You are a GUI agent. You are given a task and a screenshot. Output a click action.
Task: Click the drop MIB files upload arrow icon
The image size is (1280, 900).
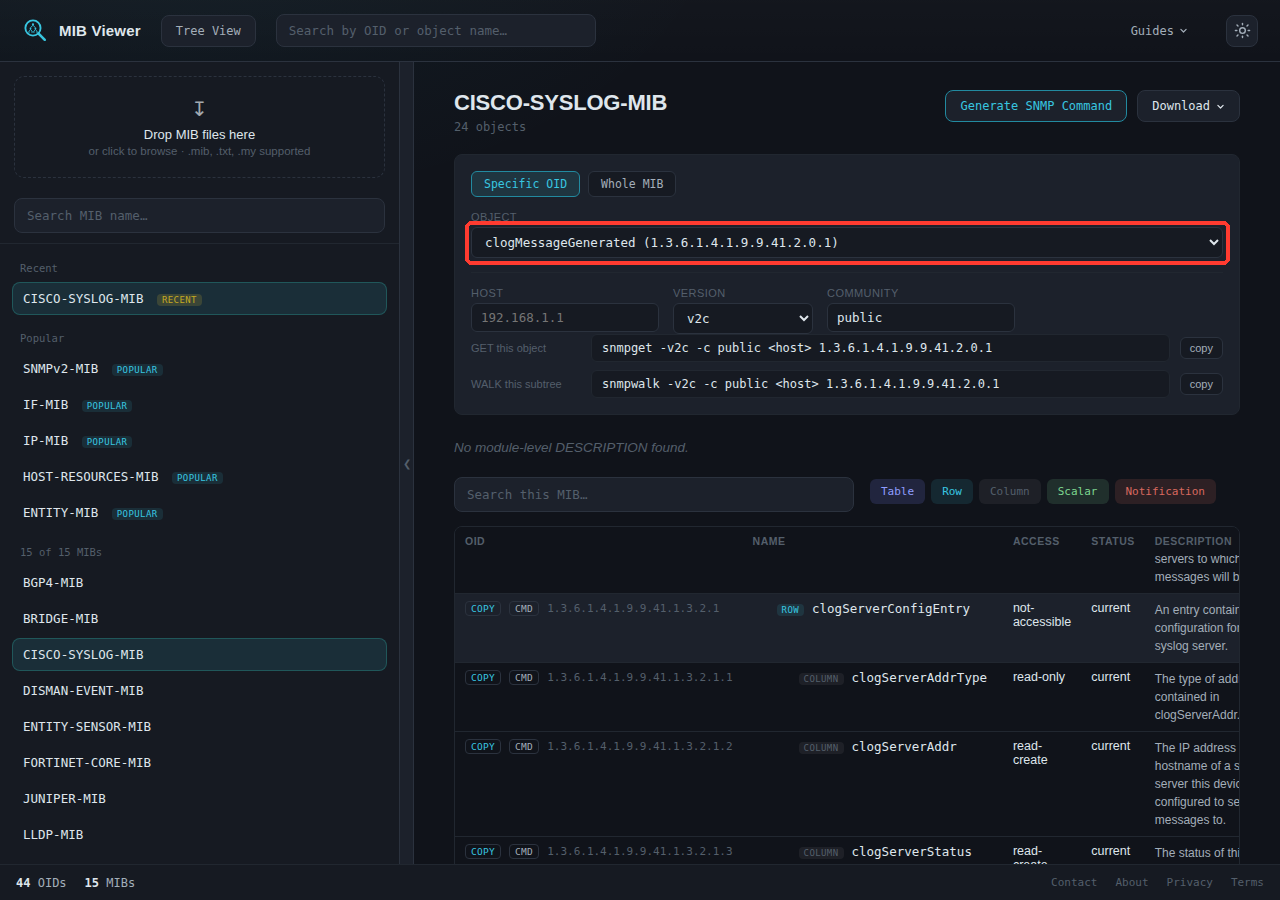pos(199,108)
